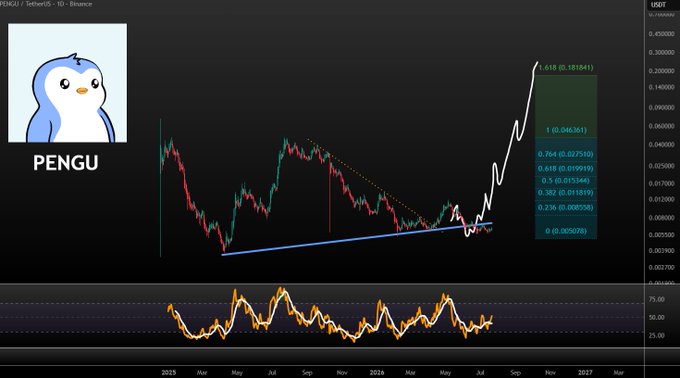Click the PENGU caption under the penguin
This screenshot has width=680, height=378.
[66, 163]
